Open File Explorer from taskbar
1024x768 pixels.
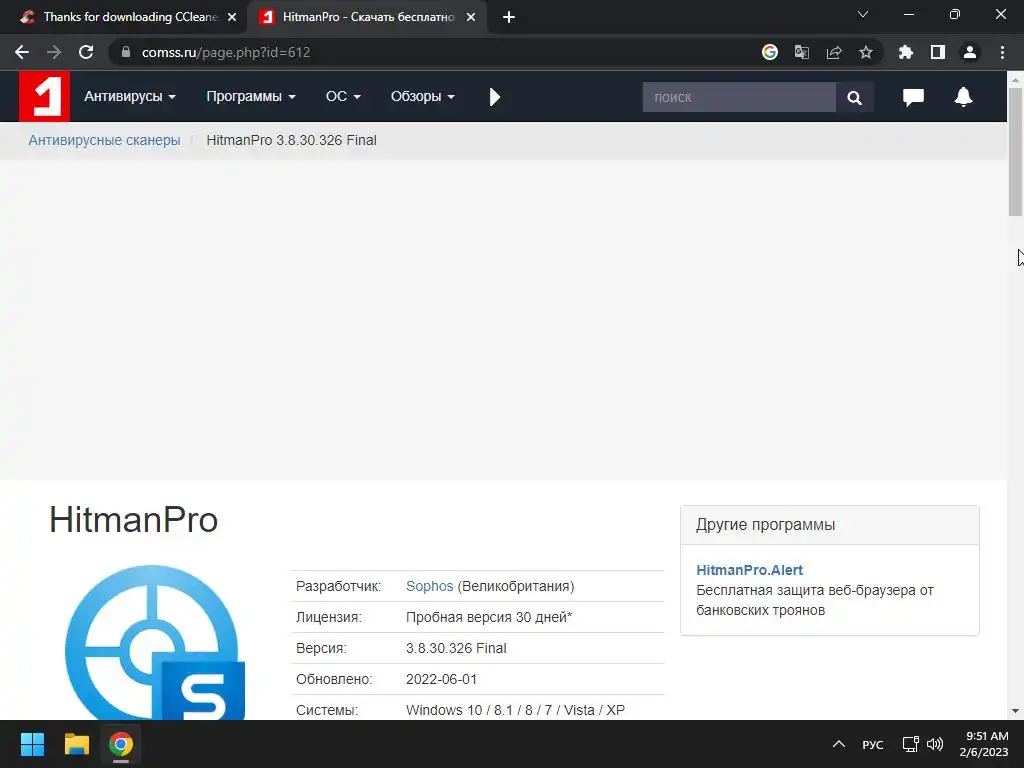[76, 744]
